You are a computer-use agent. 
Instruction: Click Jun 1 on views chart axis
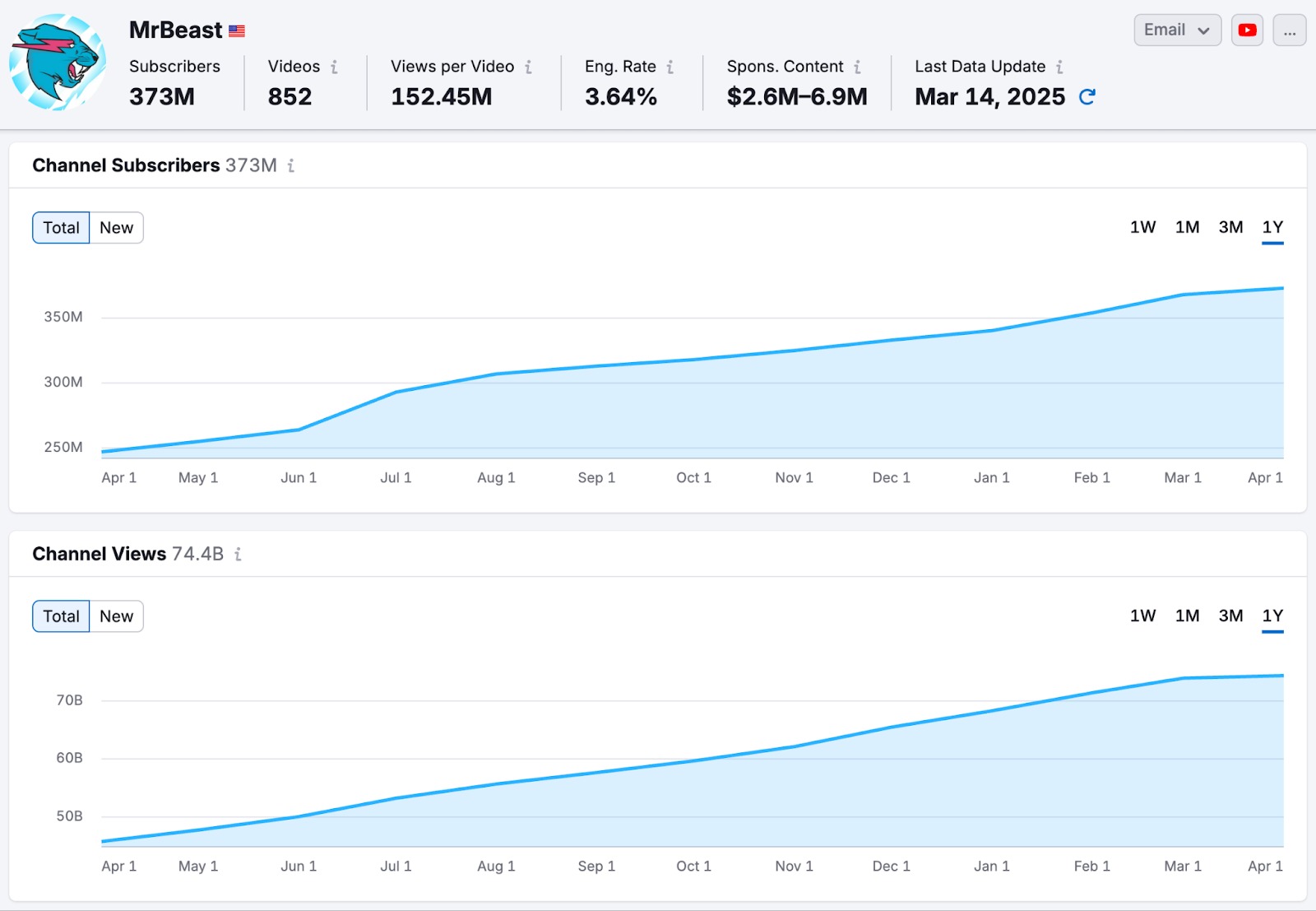click(x=299, y=866)
